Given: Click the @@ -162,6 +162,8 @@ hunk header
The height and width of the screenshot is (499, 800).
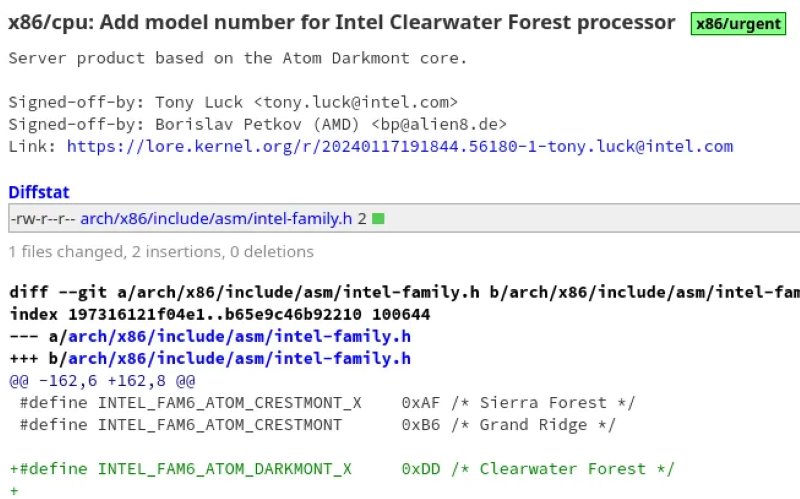Looking at the screenshot, I should point(102,381).
